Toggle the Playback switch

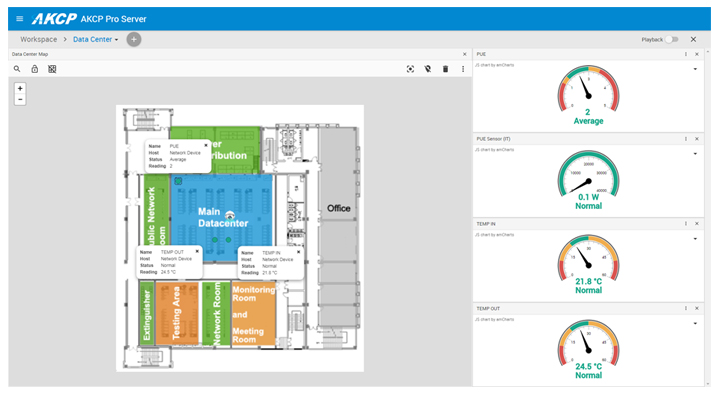tap(672, 39)
